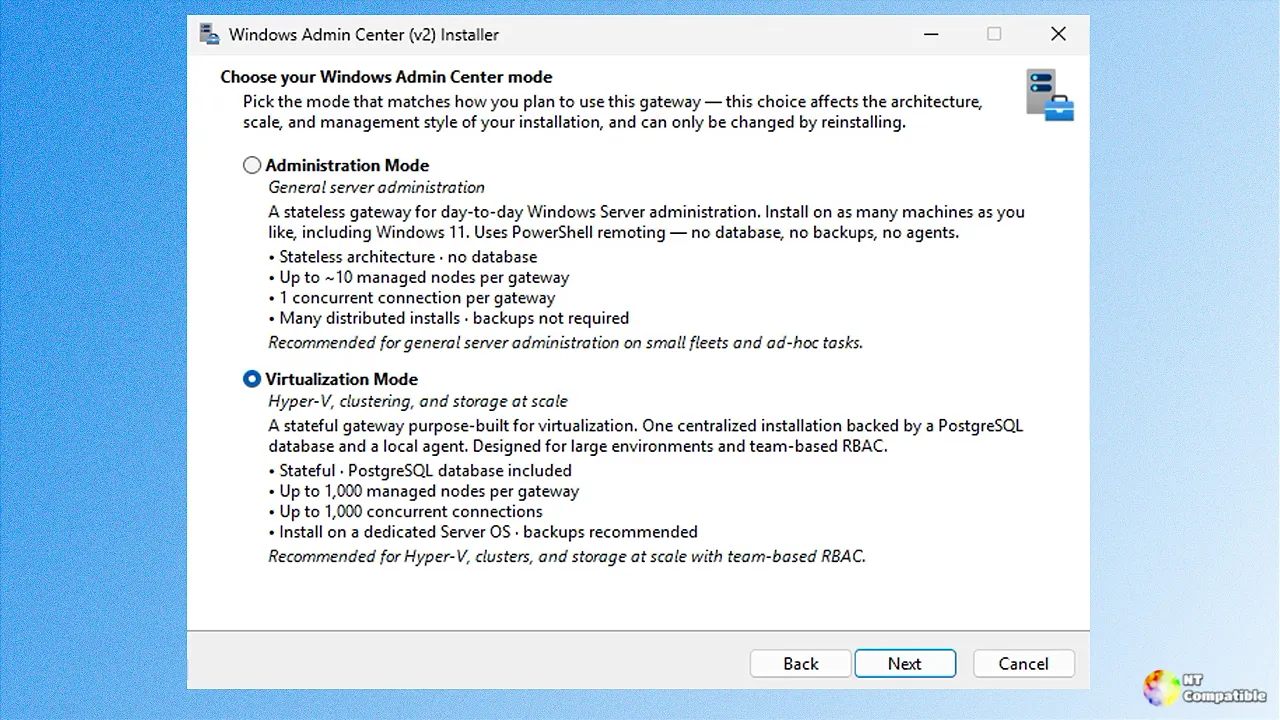Click the Next button
Screen dimensions: 1280x720
pos(905,663)
